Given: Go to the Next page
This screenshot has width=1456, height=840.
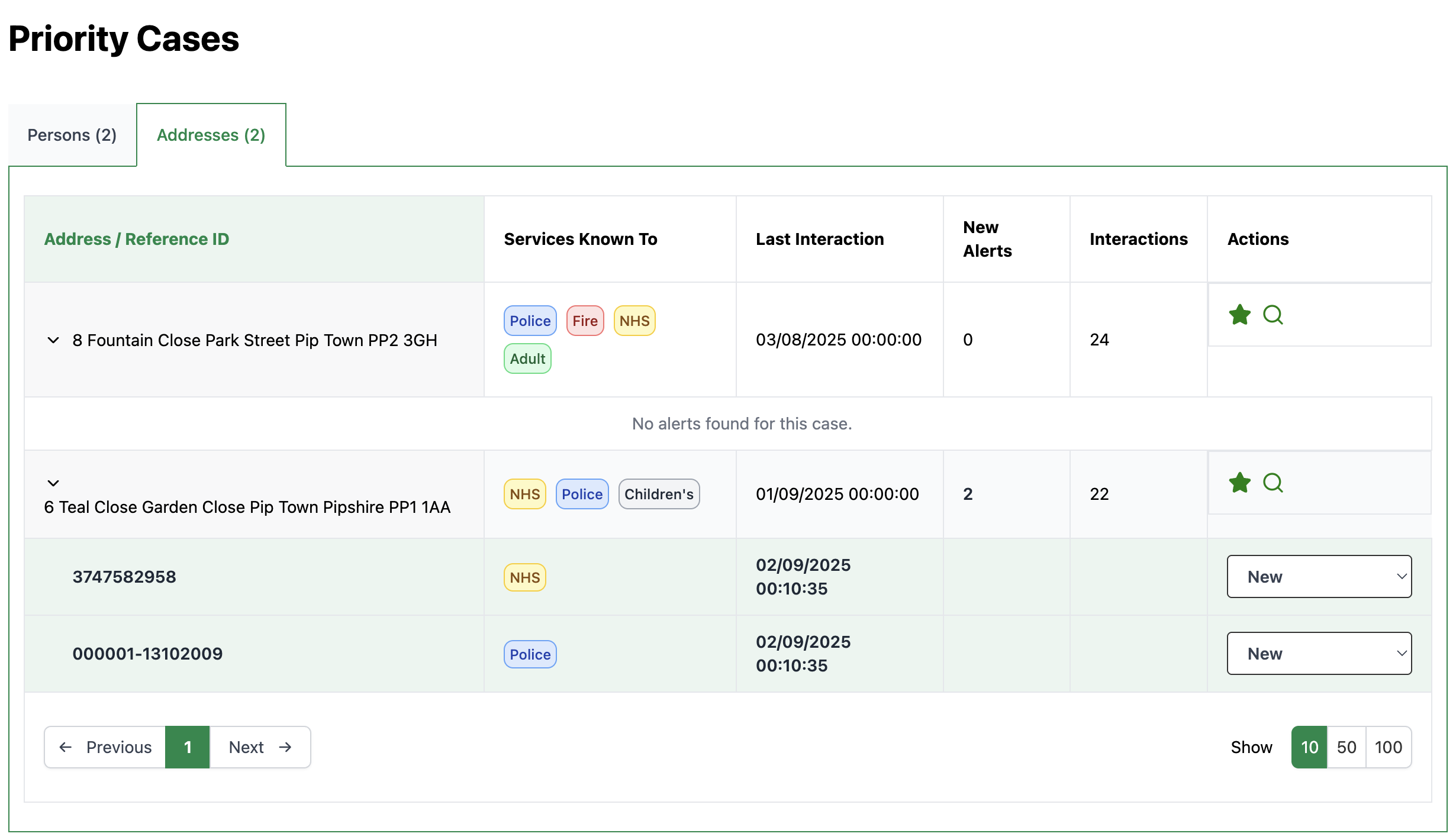Looking at the screenshot, I should point(260,747).
